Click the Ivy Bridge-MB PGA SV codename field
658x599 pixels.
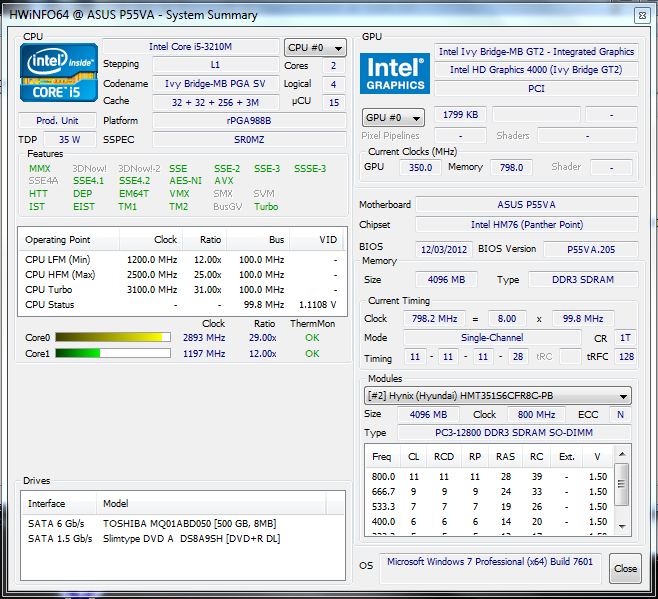click(215, 84)
